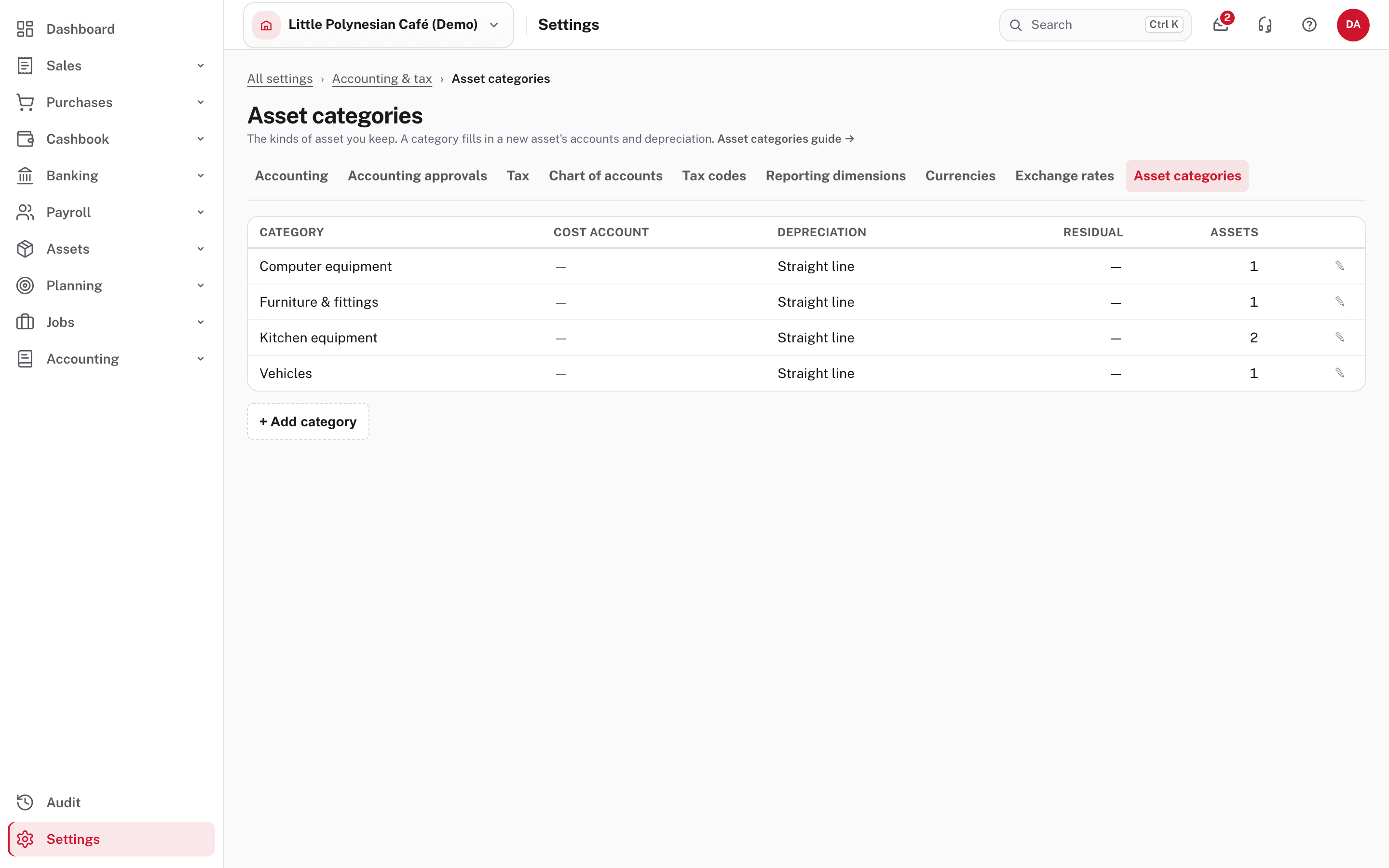The height and width of the screenshot is (868, 1389).
Task: Expand the Purchases menu chevron
Action: [200, 102]
